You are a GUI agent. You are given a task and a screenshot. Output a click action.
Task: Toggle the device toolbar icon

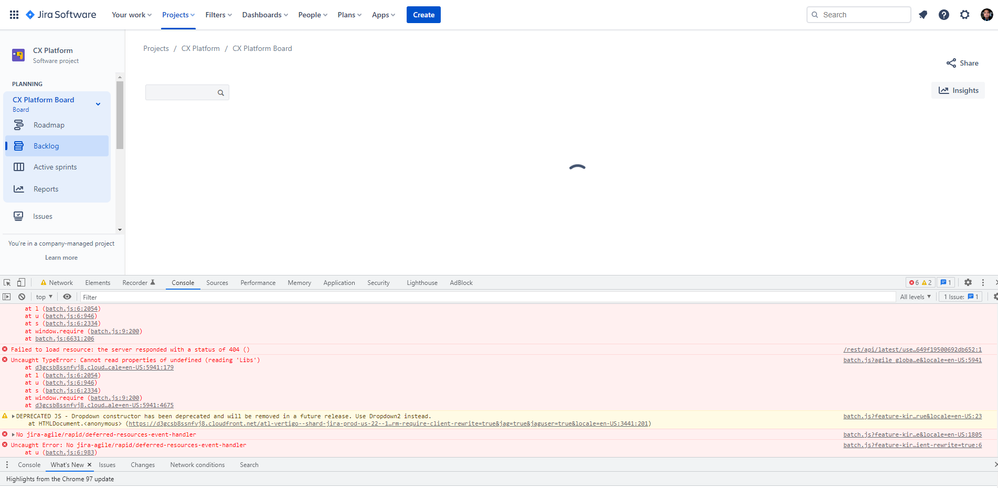pos(21,282)
